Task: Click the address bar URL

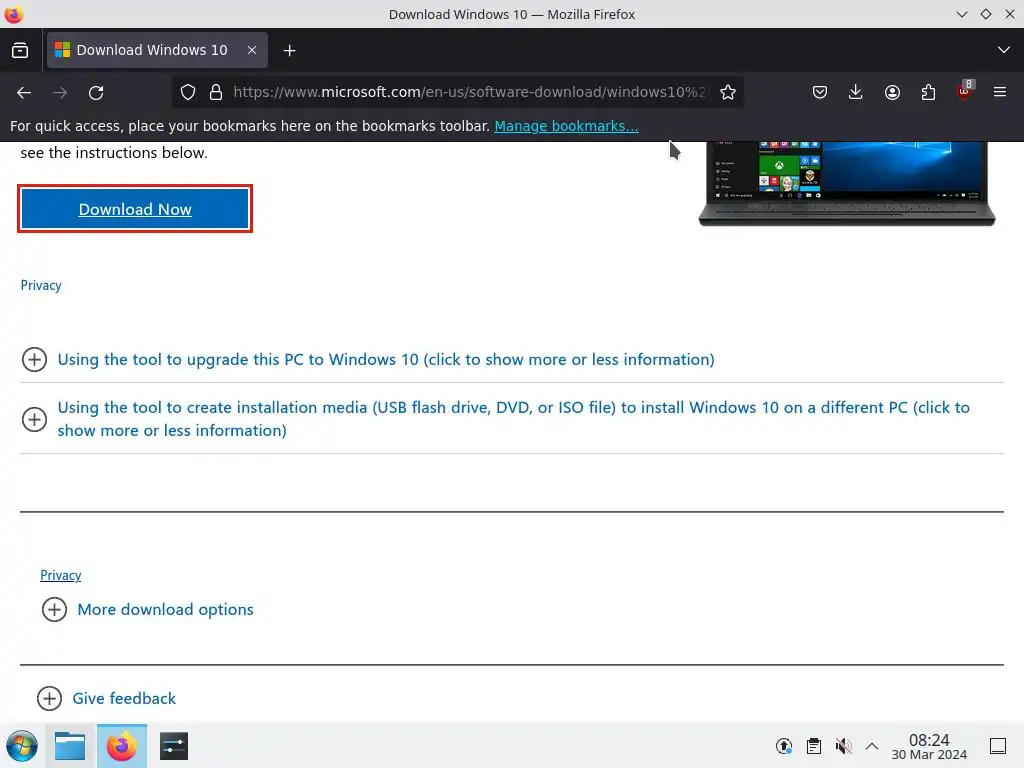Action: (x=469, y=93)
